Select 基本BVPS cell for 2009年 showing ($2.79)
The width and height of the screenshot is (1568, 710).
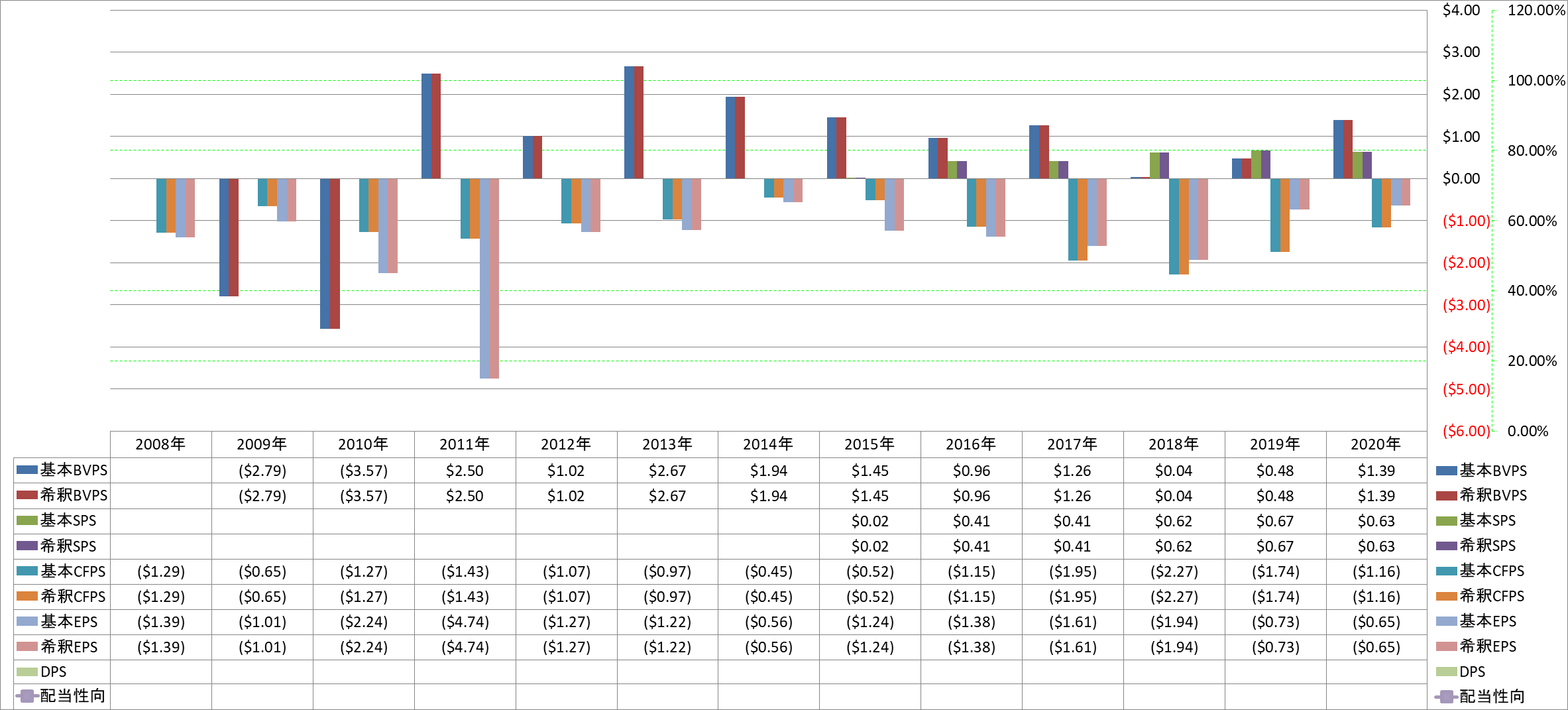coord(262,471)
